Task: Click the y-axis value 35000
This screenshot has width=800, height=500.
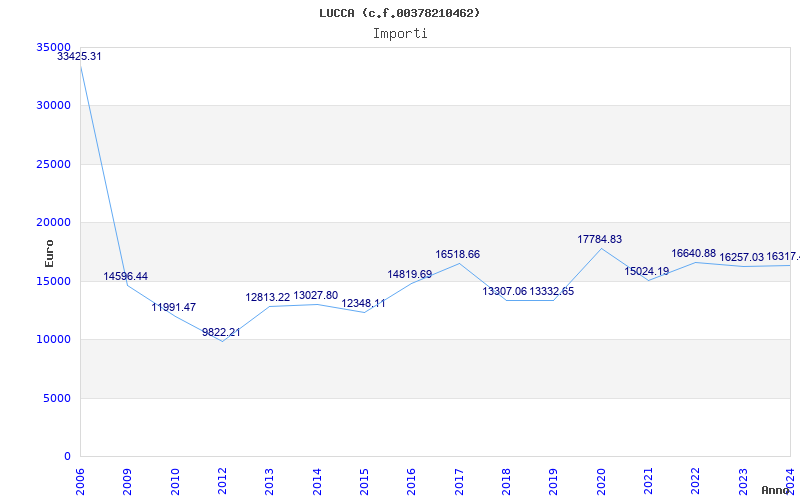Action: coord(53,47)
